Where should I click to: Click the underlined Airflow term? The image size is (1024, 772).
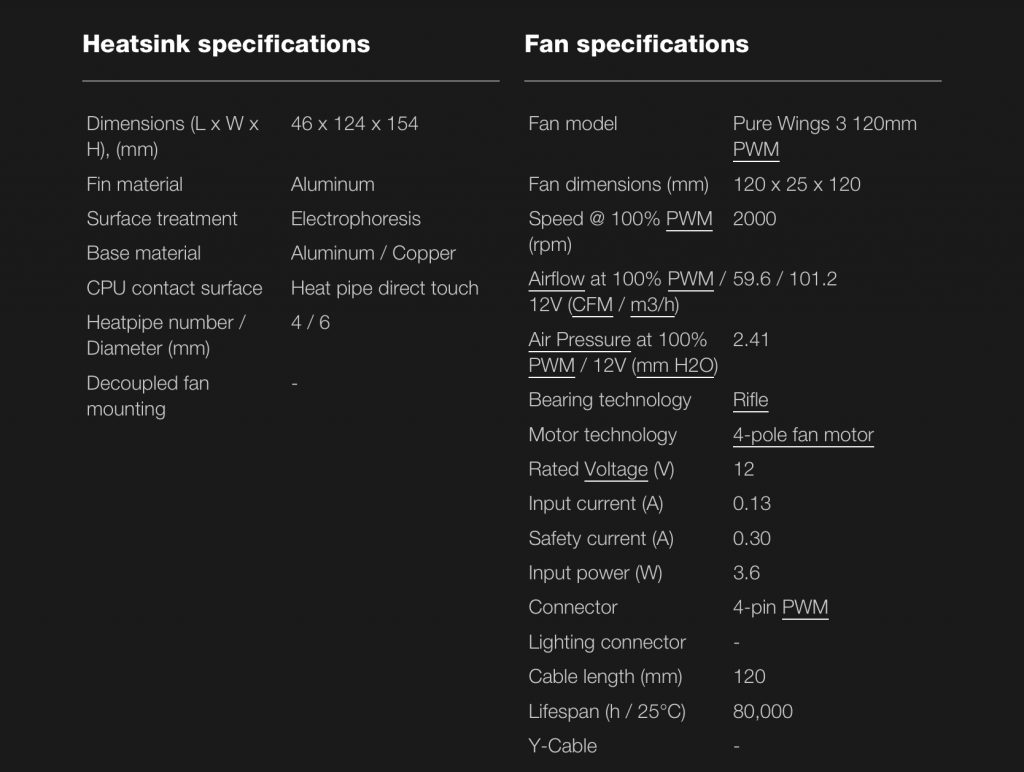click(x=556, y=280)
